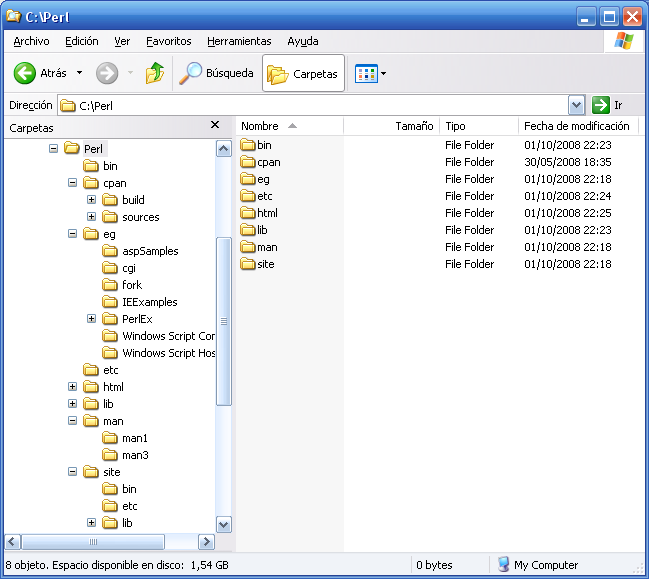Viewport: 649px width, 579px height.
Task: Expand the build tree node
Action: click(x=91, y=199)
